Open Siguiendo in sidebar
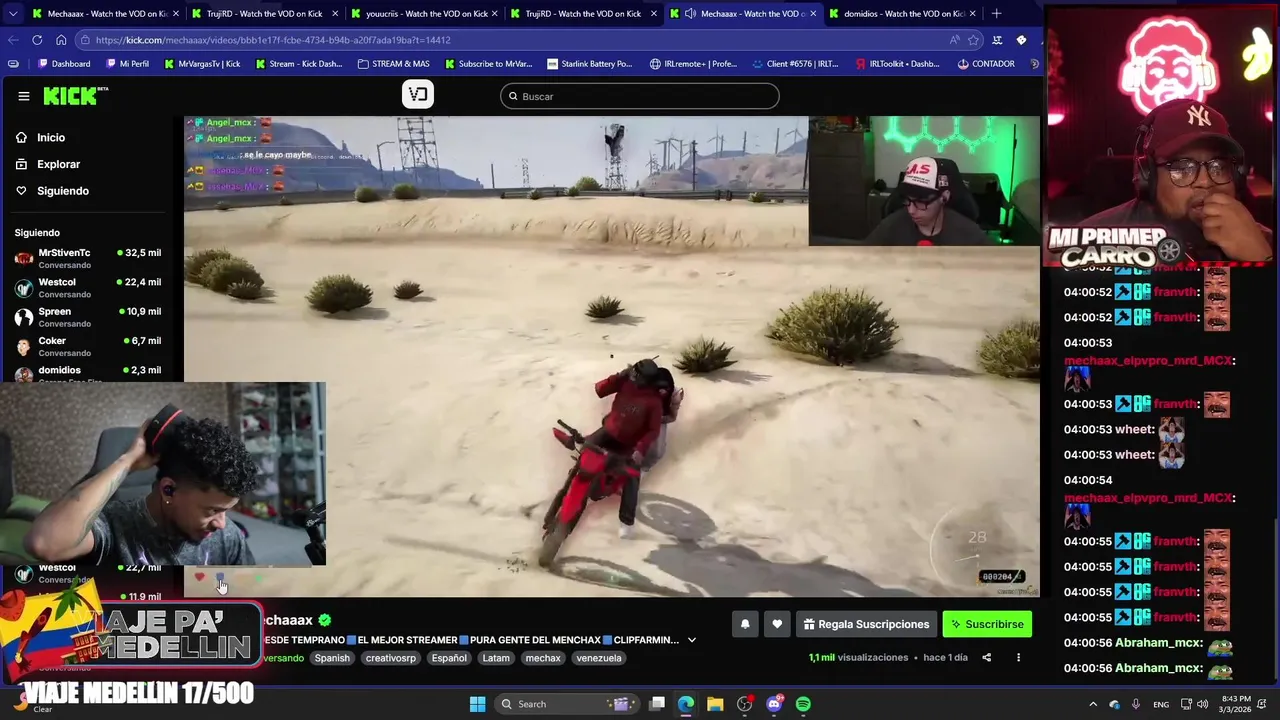This screenshot has height=720, width=1280. pyautogui.click(x=62, y=191)
